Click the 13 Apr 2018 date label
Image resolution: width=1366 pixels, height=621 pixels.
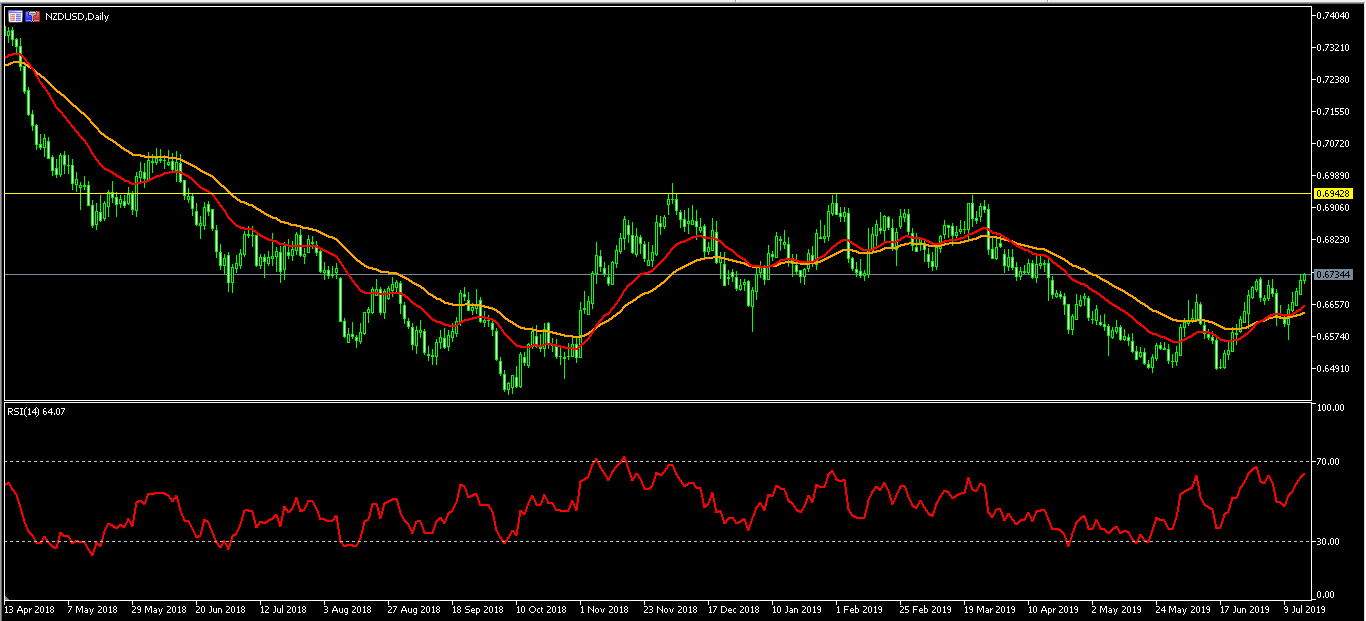[x=27, y=608]
